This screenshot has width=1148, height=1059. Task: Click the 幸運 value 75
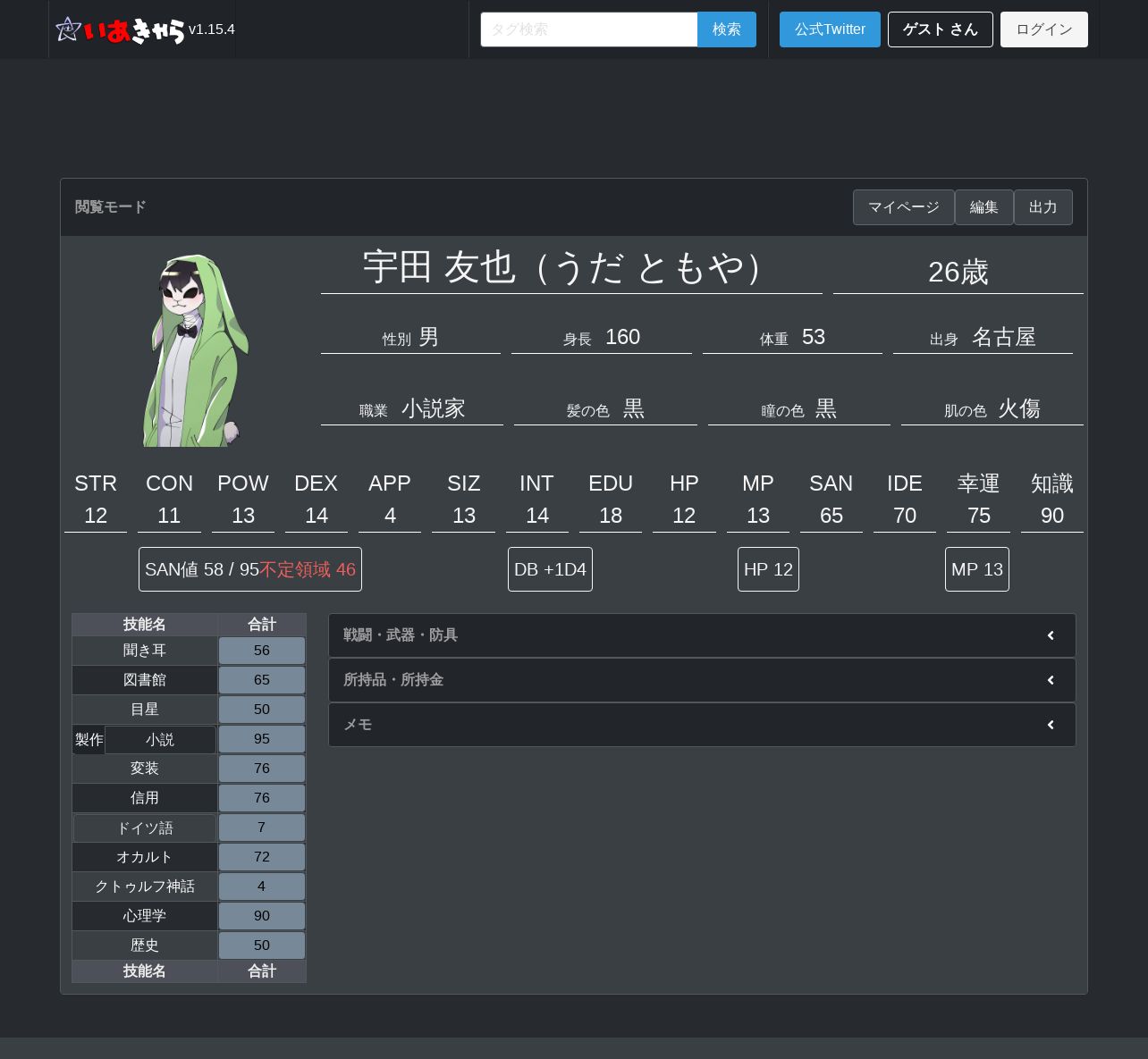979,516
